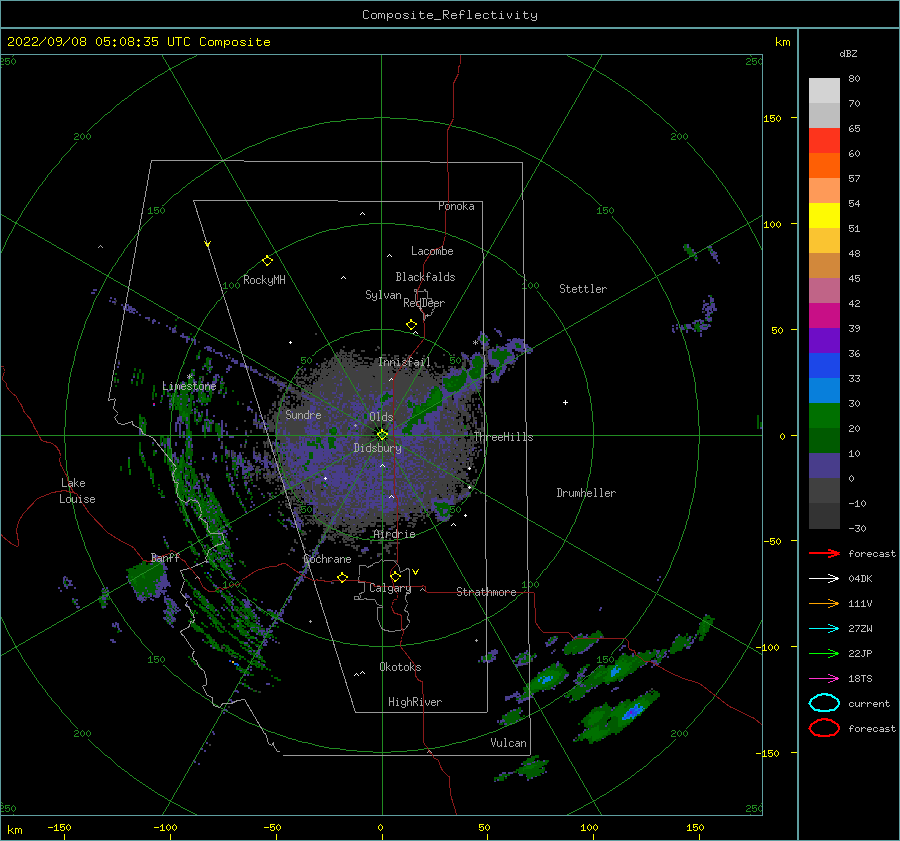Image resolution: width=900 pixels, height=841 pixels.
Task: Click the Lake Louise label
Action: [x=77, y=491]
